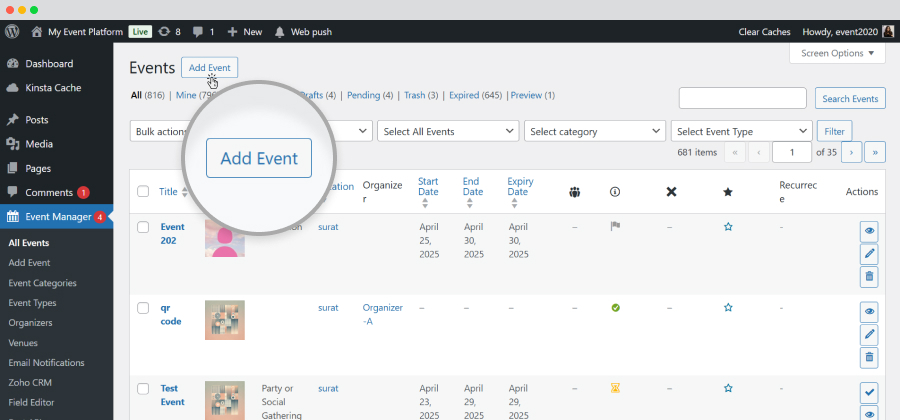Viewport: 900px width, 420px height.
Task: Click Clear Caches in the admin bar
Action: (765, 32)
